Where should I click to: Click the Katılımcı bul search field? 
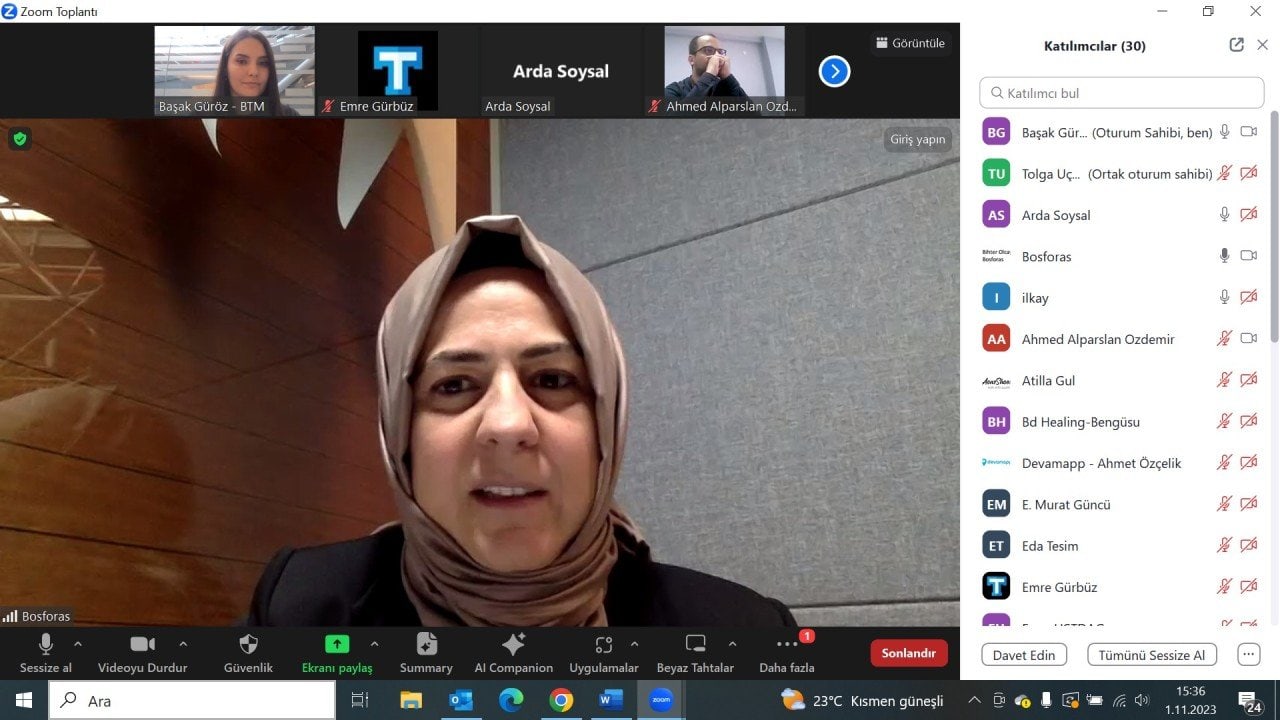tap(1121, 93)
